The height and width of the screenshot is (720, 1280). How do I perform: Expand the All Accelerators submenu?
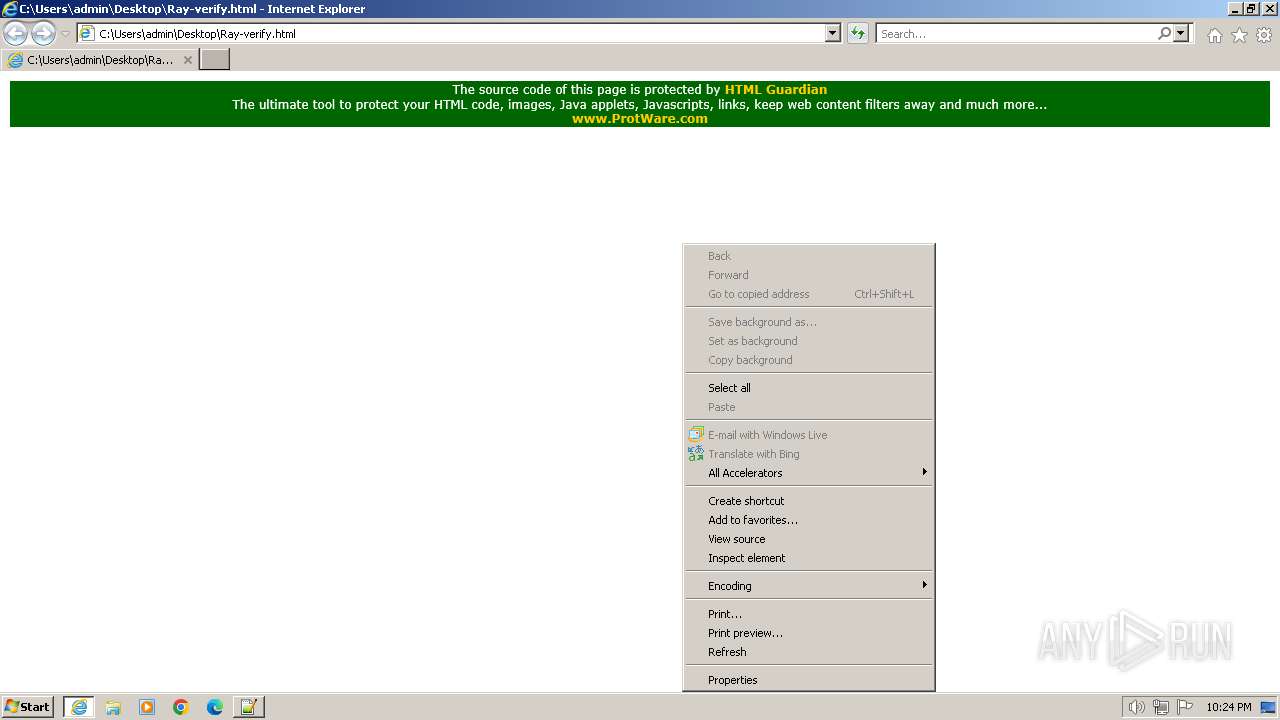809,473
